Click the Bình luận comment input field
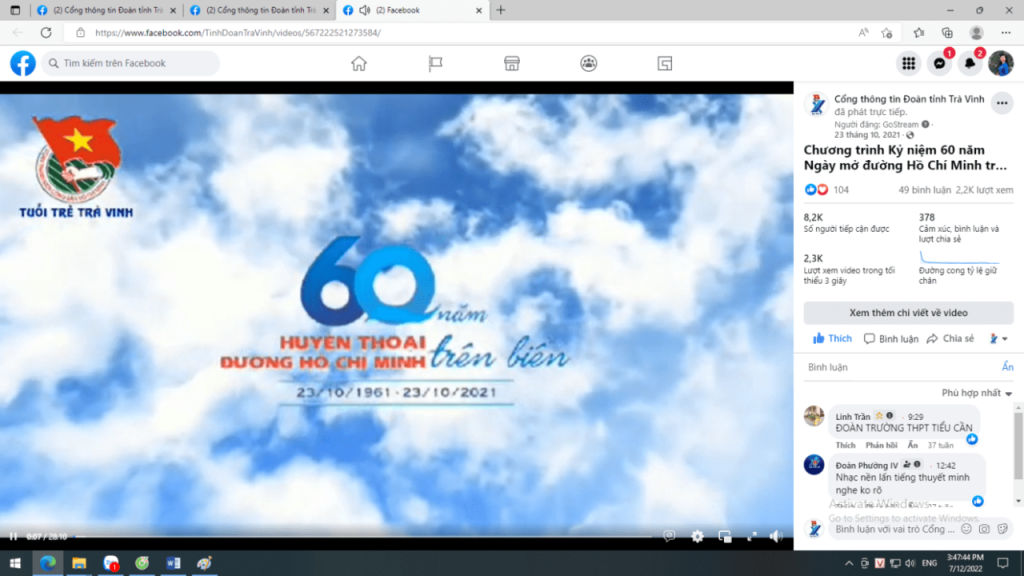Screen dimensions: 1024x576 [x=880, y=366]
